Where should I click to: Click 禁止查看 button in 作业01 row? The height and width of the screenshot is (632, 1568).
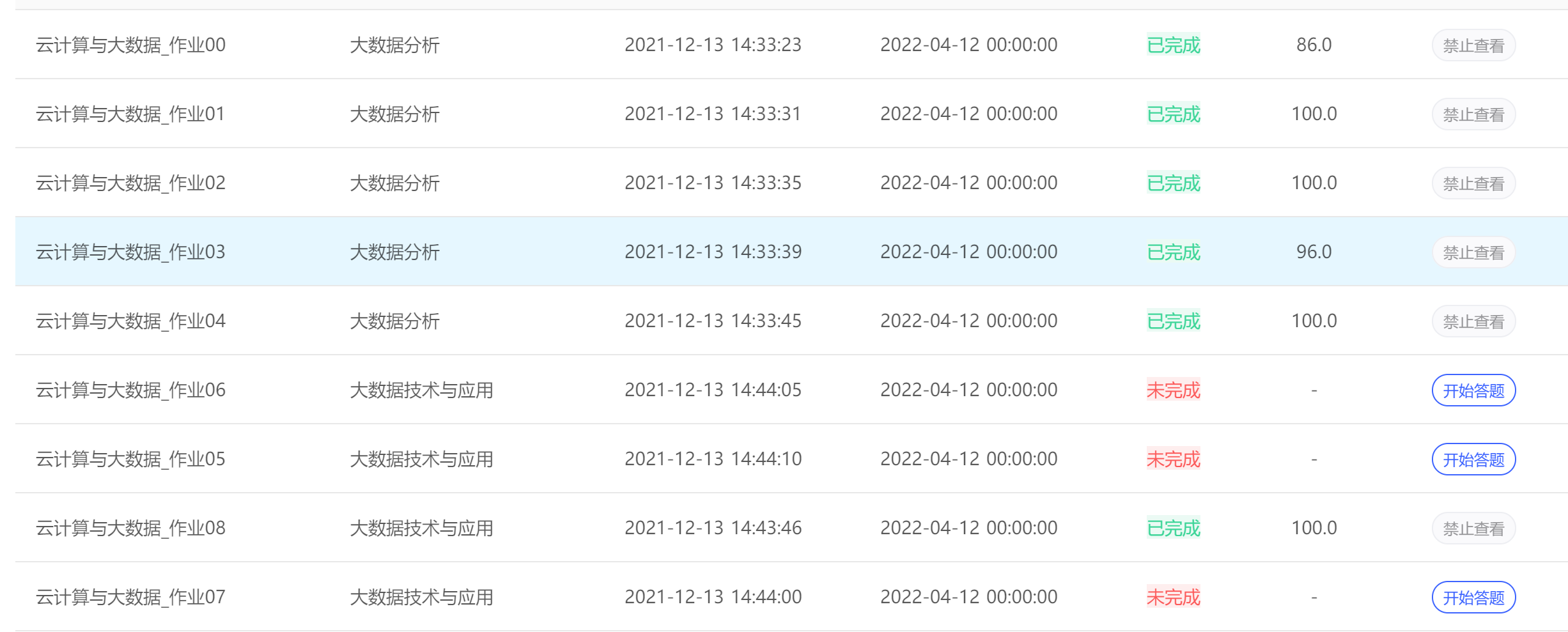(x=1473, y=114)
